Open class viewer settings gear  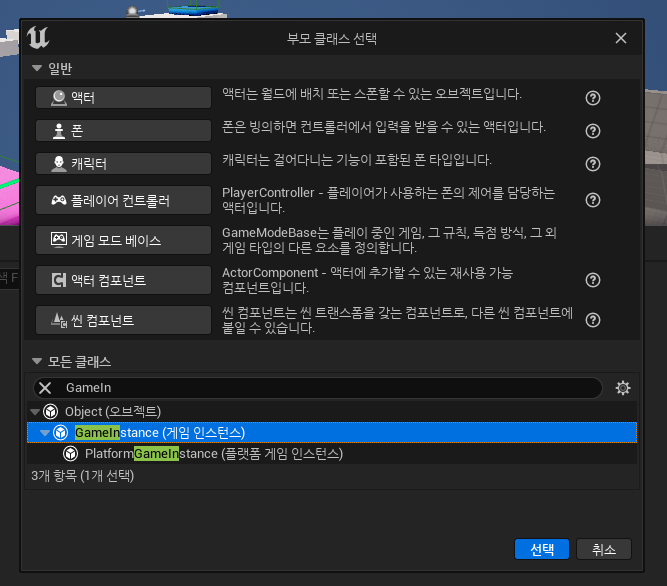pyautogui.click(x=623, y=388)
